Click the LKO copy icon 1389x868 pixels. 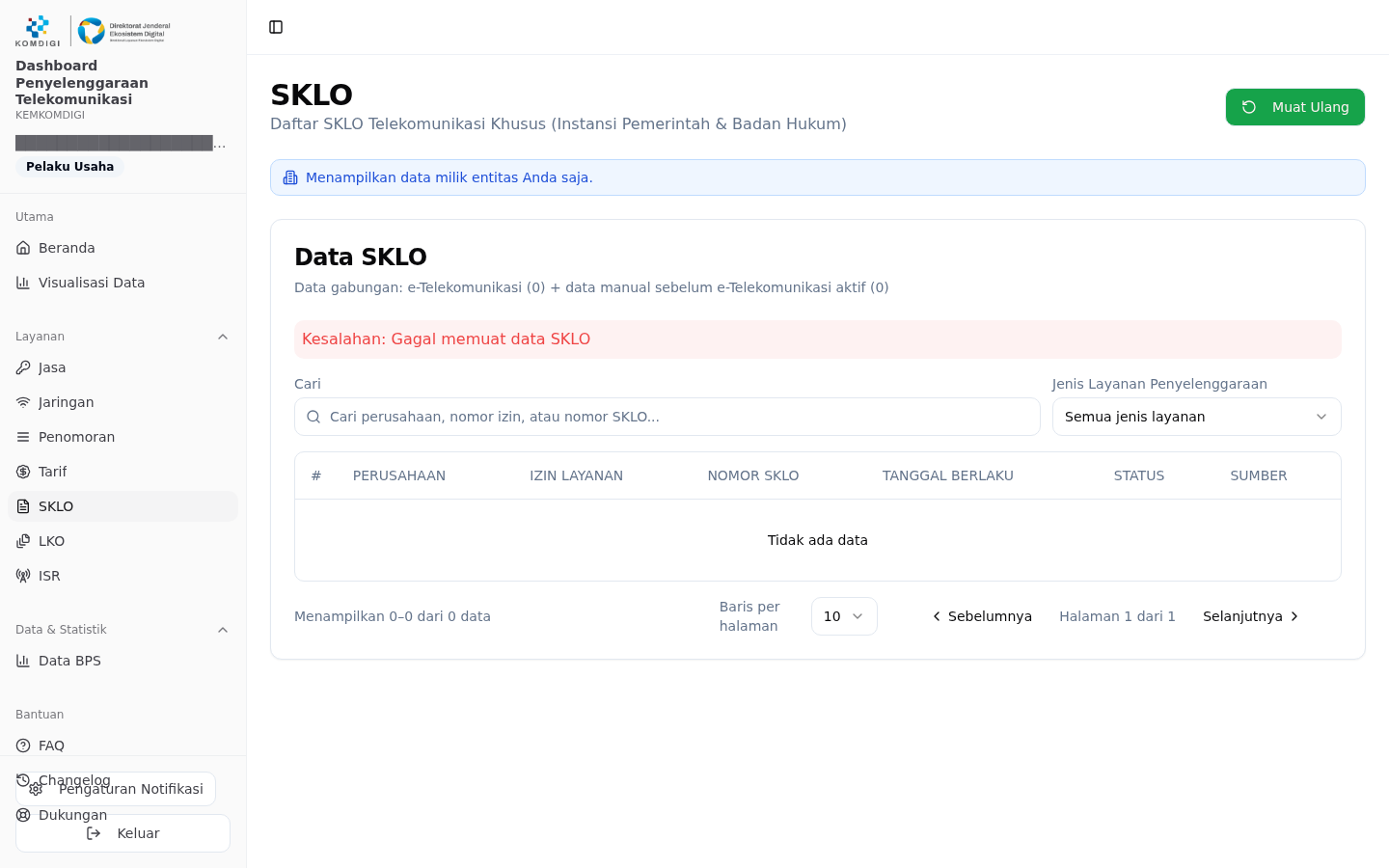23,541
